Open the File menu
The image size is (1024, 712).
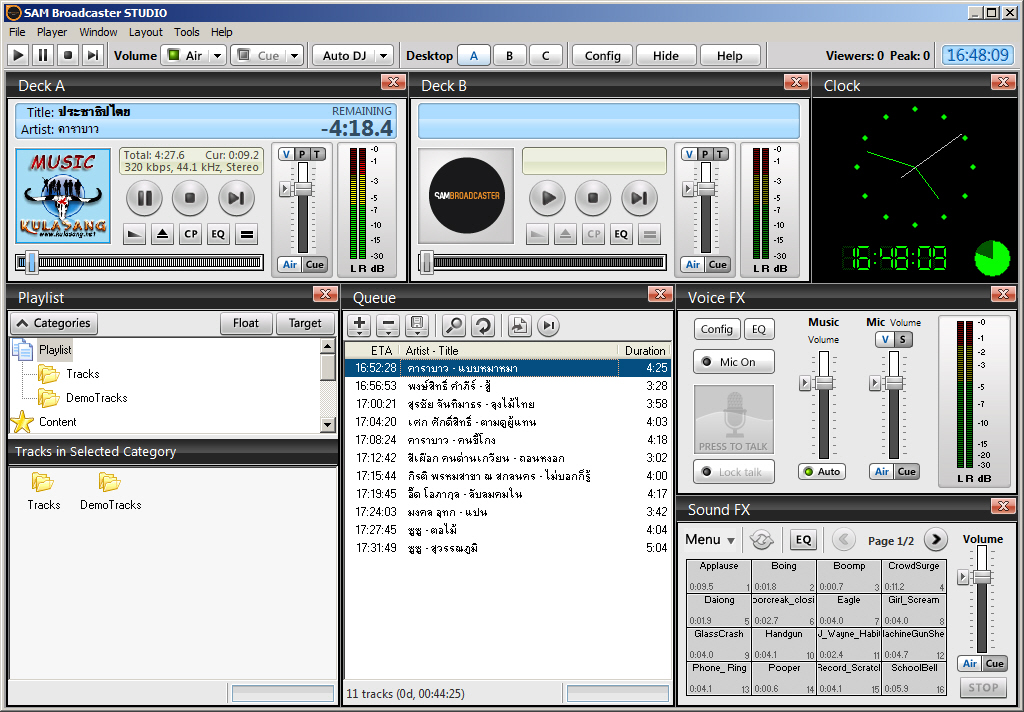[x=17, y=32]
